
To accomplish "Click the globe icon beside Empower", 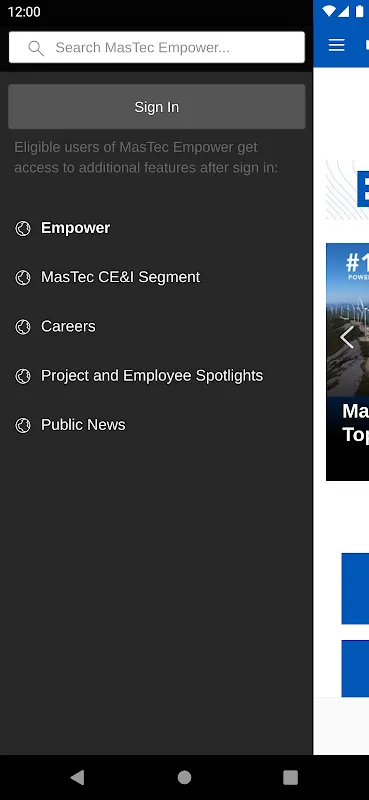I will coord(23,228).
